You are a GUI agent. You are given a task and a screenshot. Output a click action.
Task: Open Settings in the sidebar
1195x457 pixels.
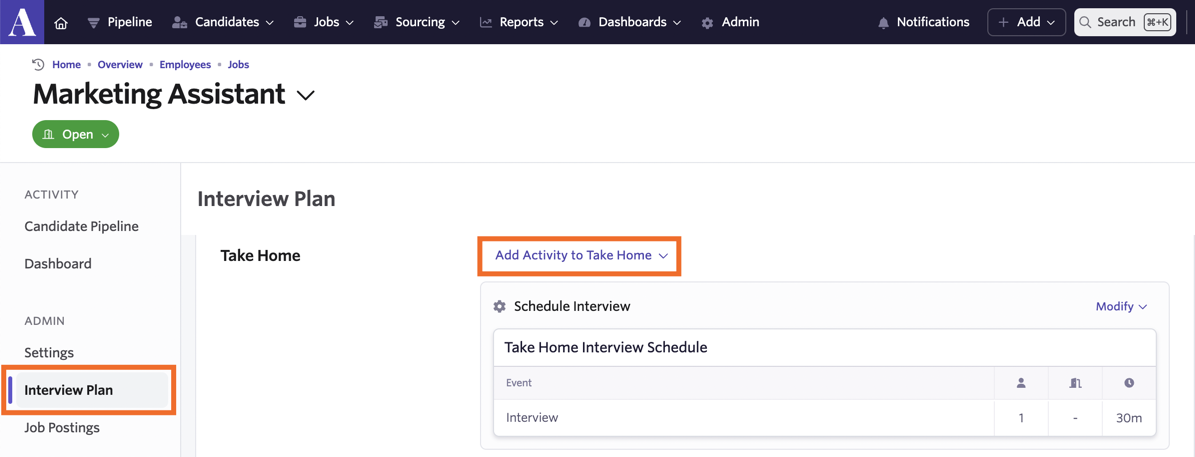[x=49, y=353]
